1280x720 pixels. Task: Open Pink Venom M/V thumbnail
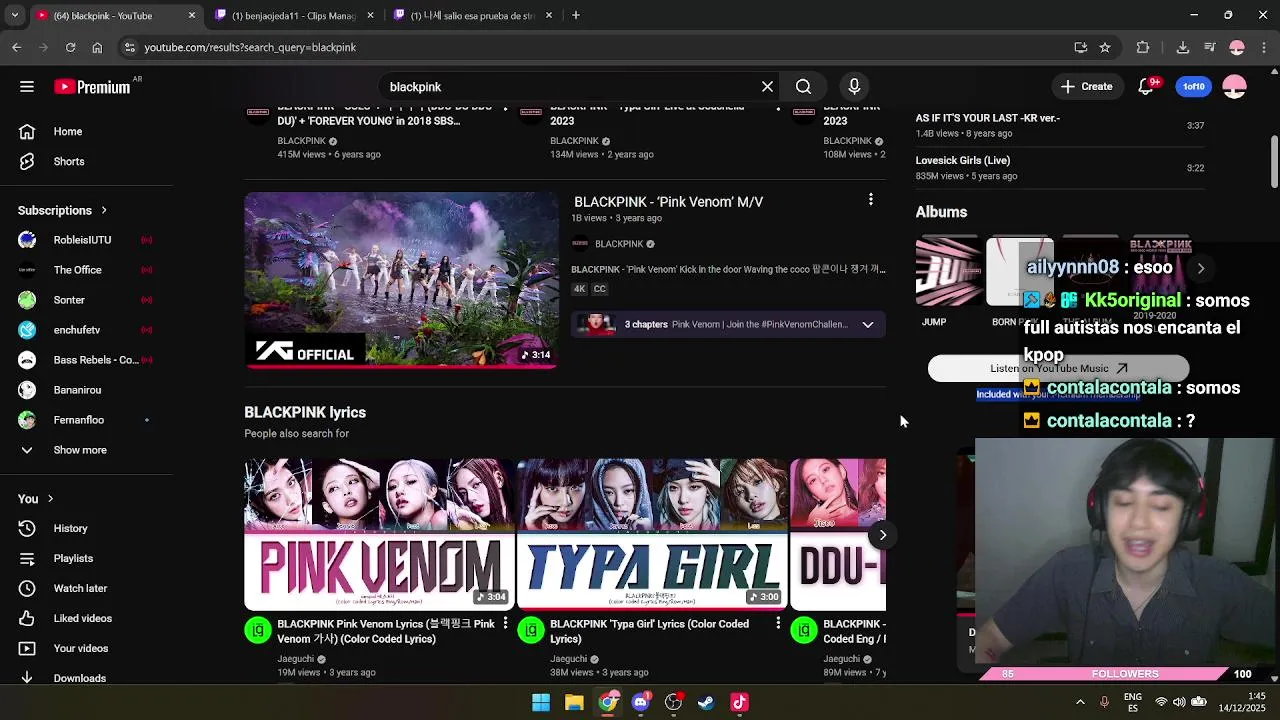401,280
